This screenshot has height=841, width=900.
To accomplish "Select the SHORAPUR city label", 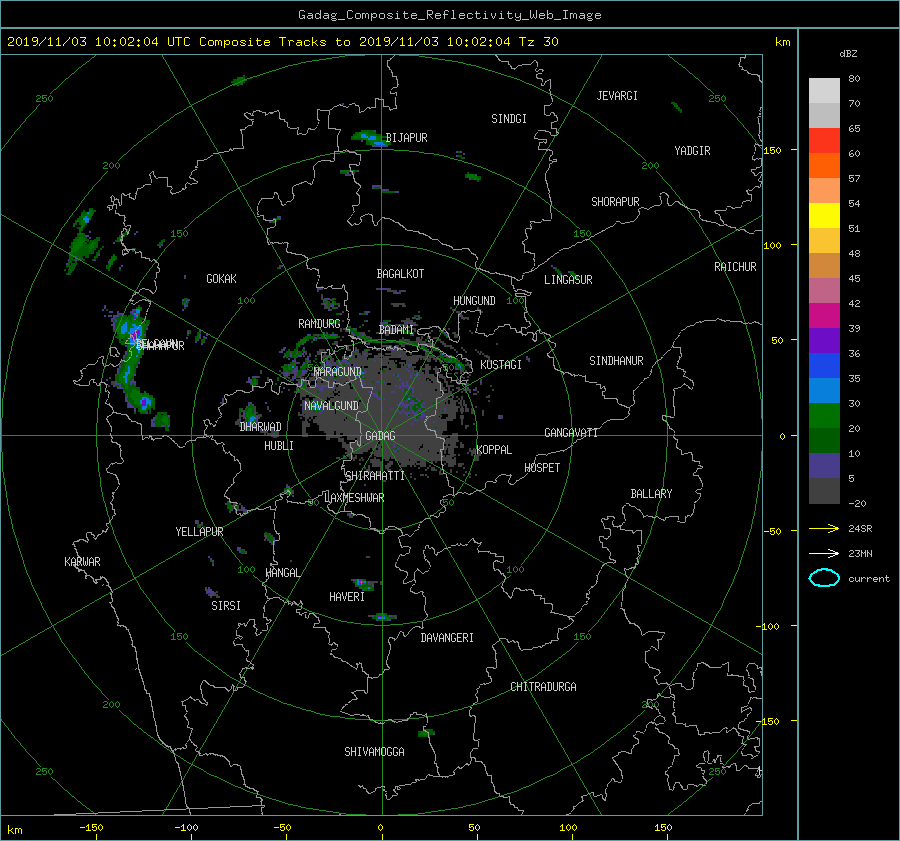I will coord(615,202).
